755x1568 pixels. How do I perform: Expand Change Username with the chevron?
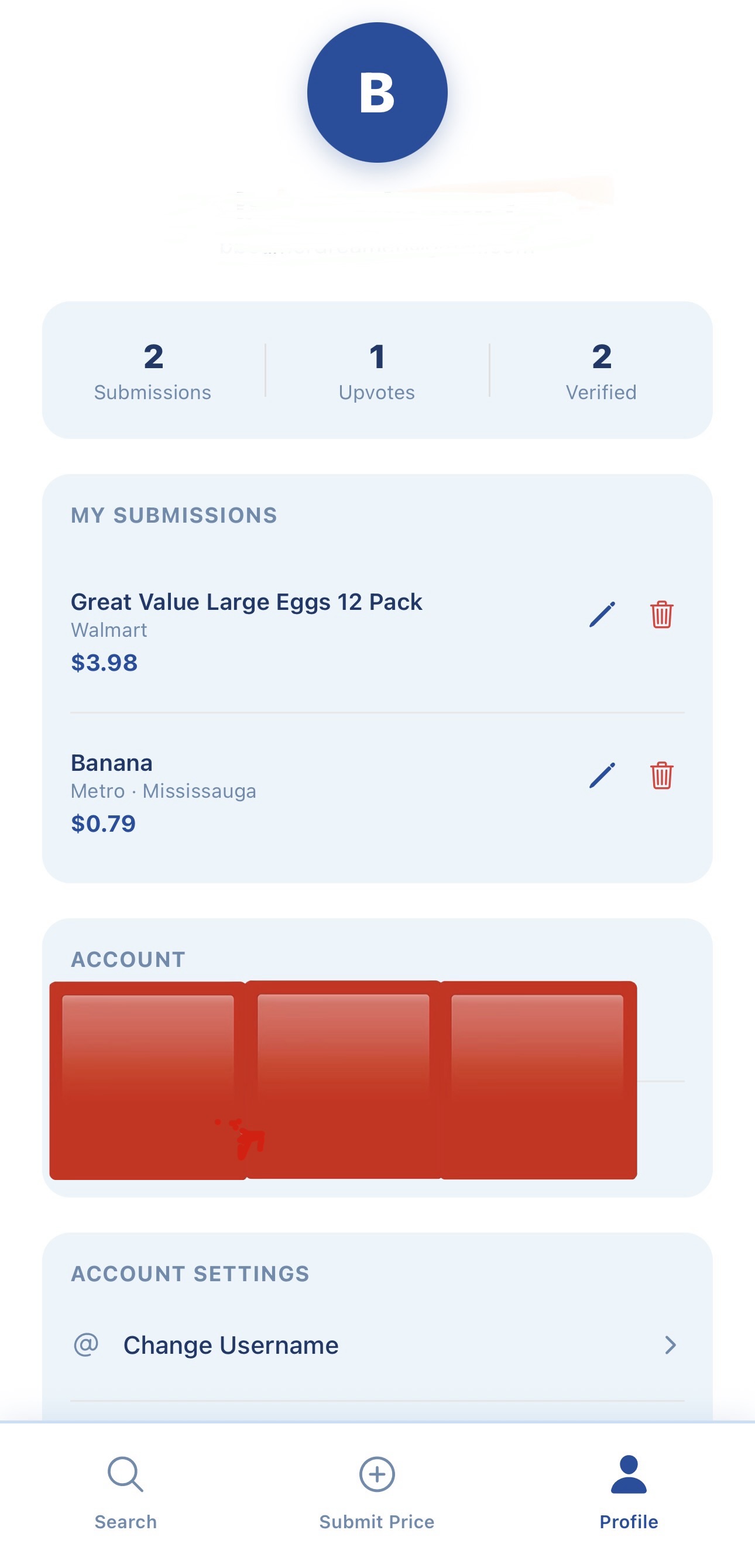(x=670, y=1344)
